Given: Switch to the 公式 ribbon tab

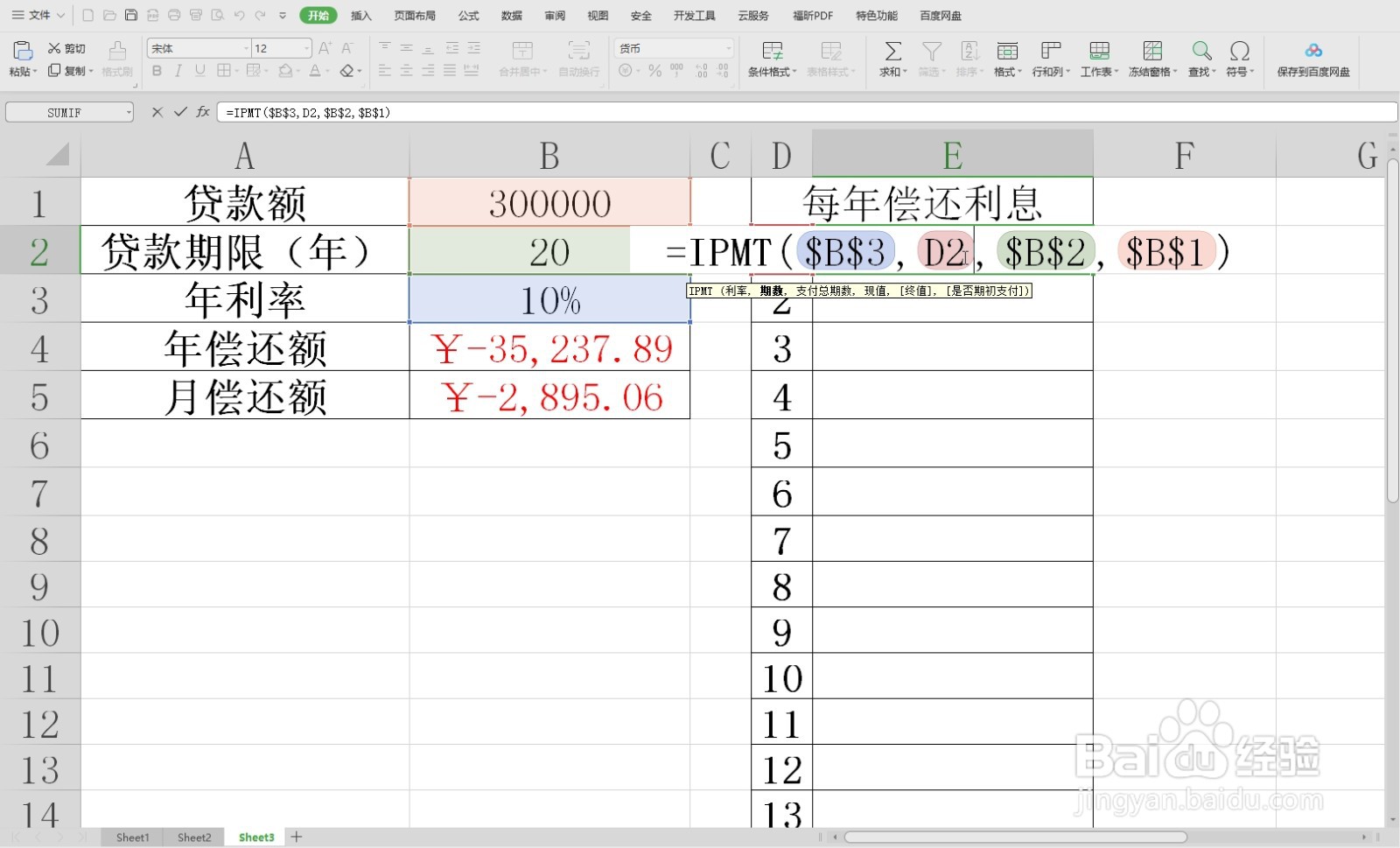Looking at the screenshot, I should 467,15.
